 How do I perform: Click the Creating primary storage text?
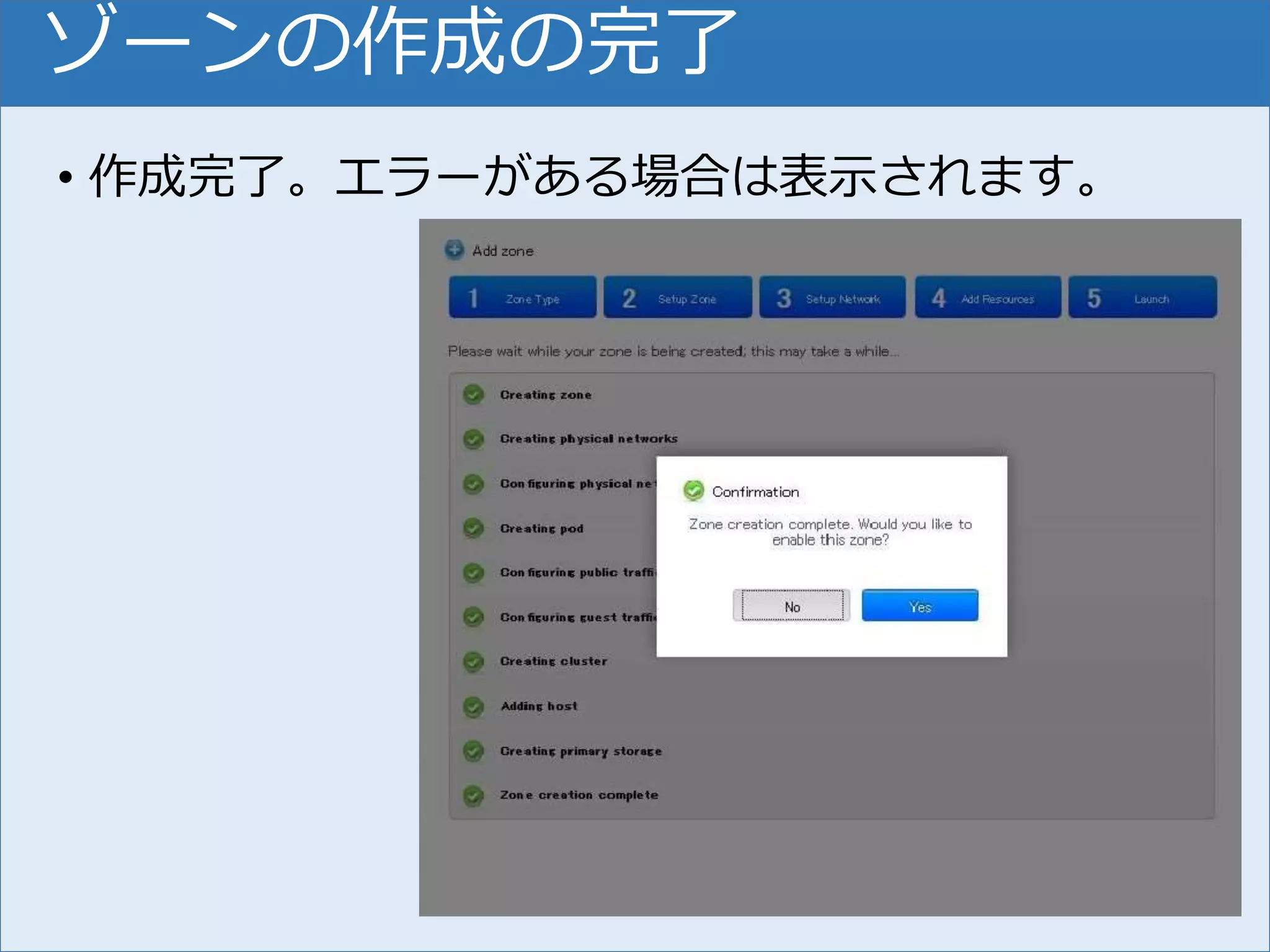click(581, 751)
